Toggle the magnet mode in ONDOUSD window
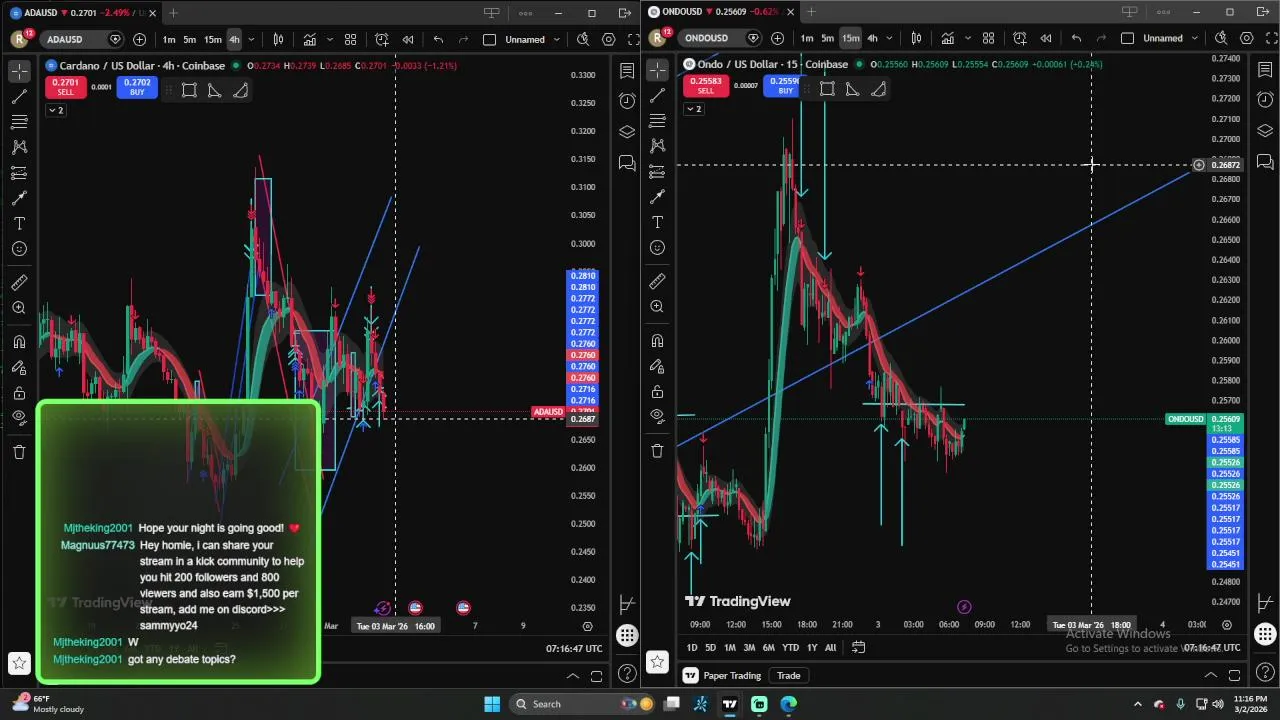This screenshot has width=1280, height=720. pos(657,341)
